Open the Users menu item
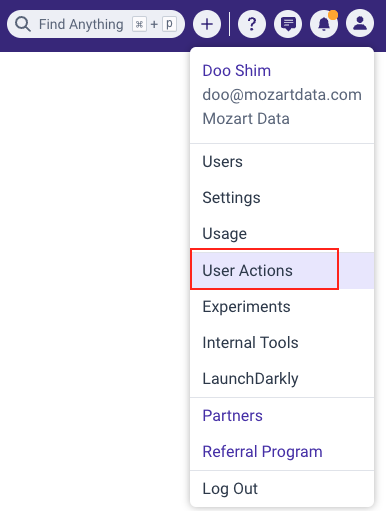The image size is (386, 511). pyautogui.click(x=282, y=162)
